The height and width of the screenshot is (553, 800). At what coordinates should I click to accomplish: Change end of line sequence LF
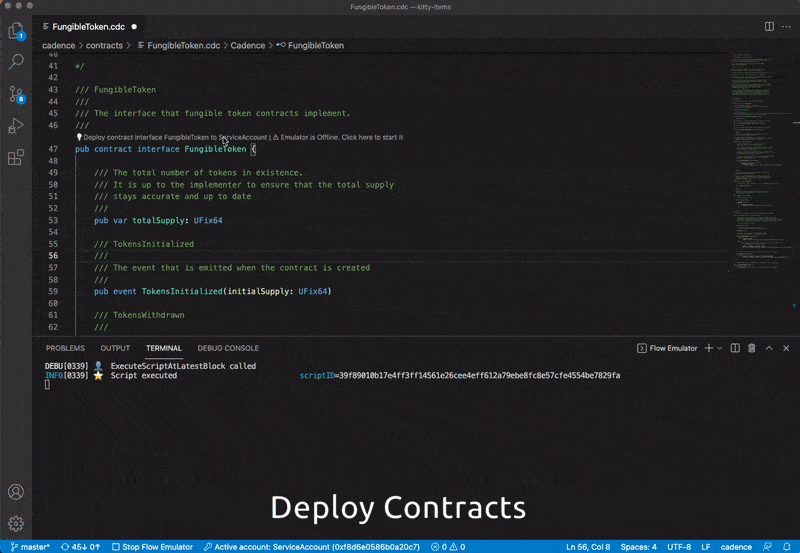[706, 546]
